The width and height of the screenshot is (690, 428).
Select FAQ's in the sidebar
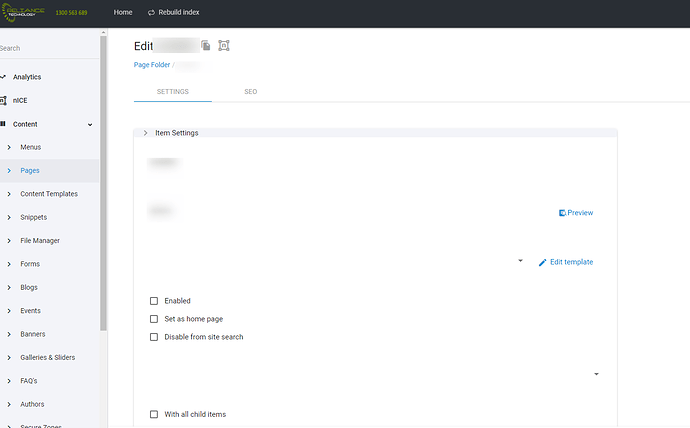pyautogui.click(x=29, y=381)
